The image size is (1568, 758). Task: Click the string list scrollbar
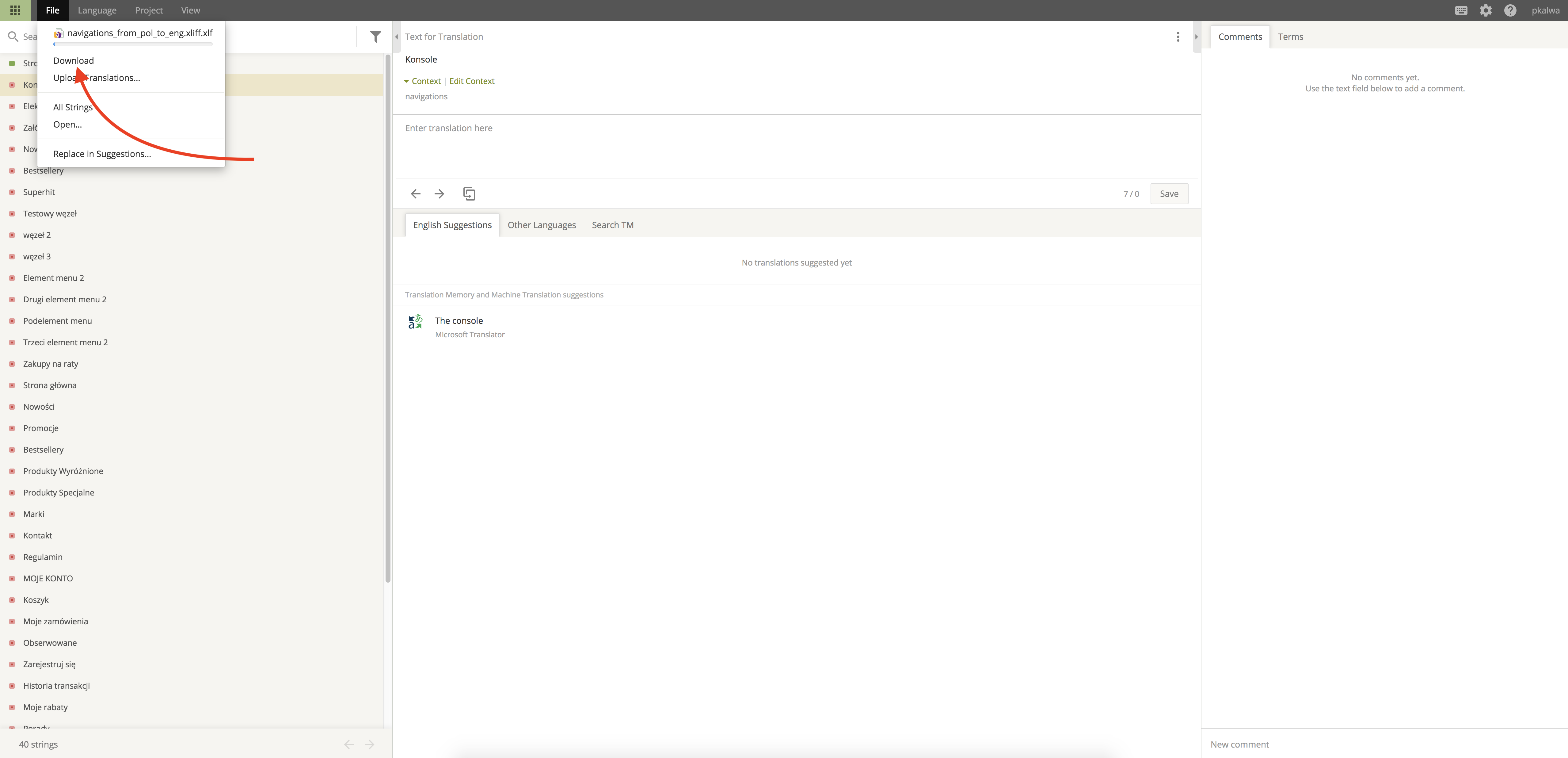pyautogui.click(x=388, y=316)
